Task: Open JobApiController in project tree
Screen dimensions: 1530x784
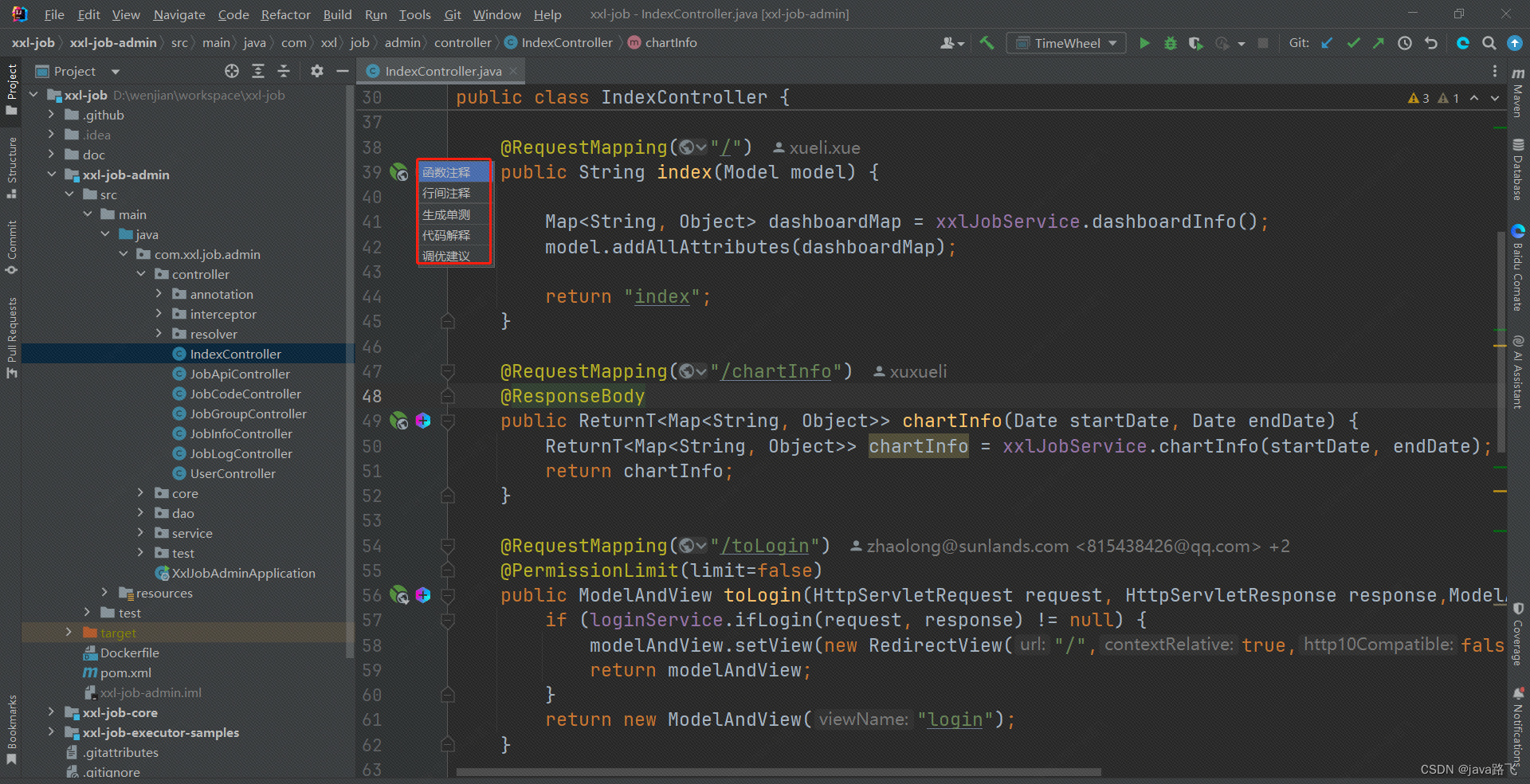Action: (x=239, y=374)
